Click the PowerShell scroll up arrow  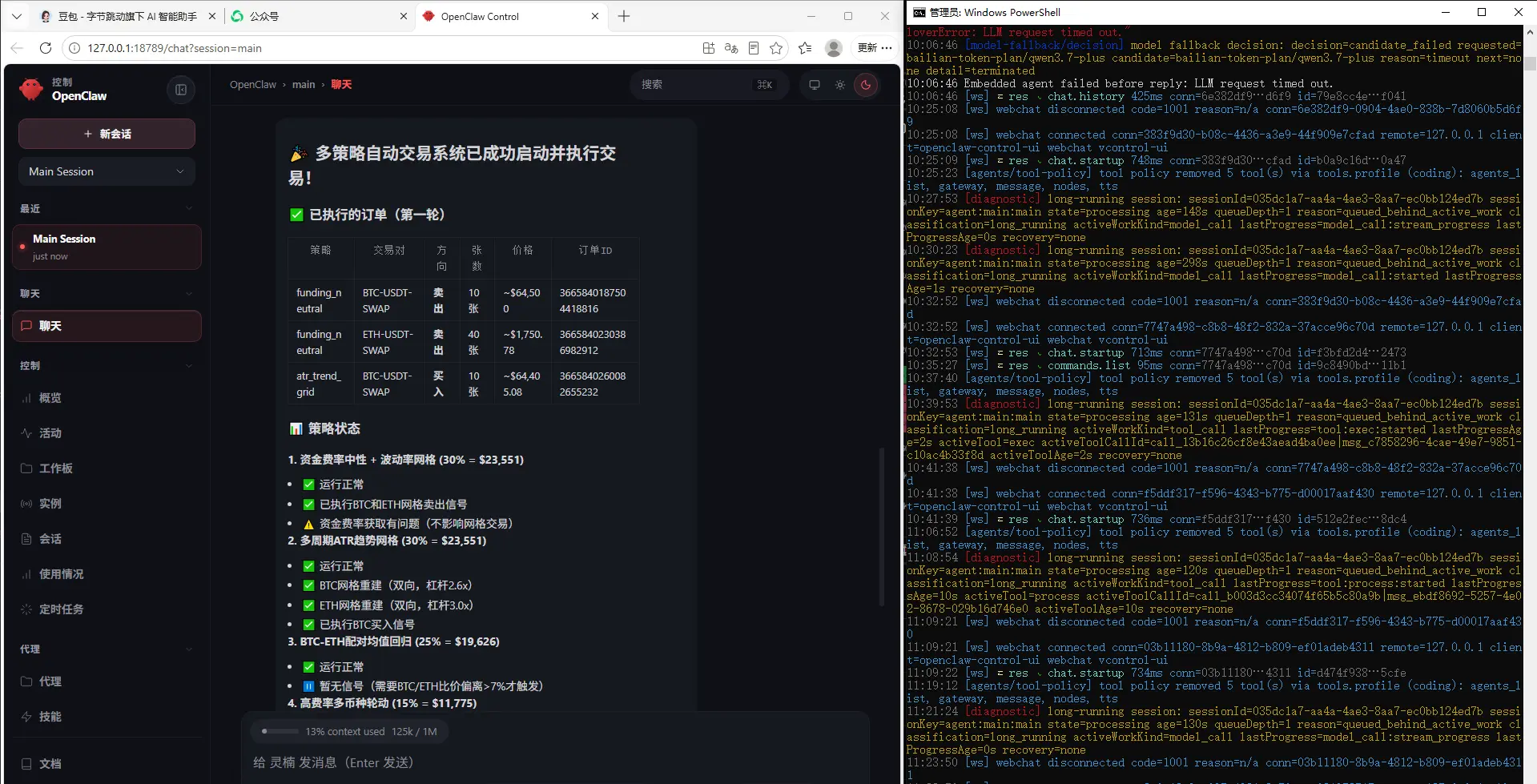[1530, 32]
